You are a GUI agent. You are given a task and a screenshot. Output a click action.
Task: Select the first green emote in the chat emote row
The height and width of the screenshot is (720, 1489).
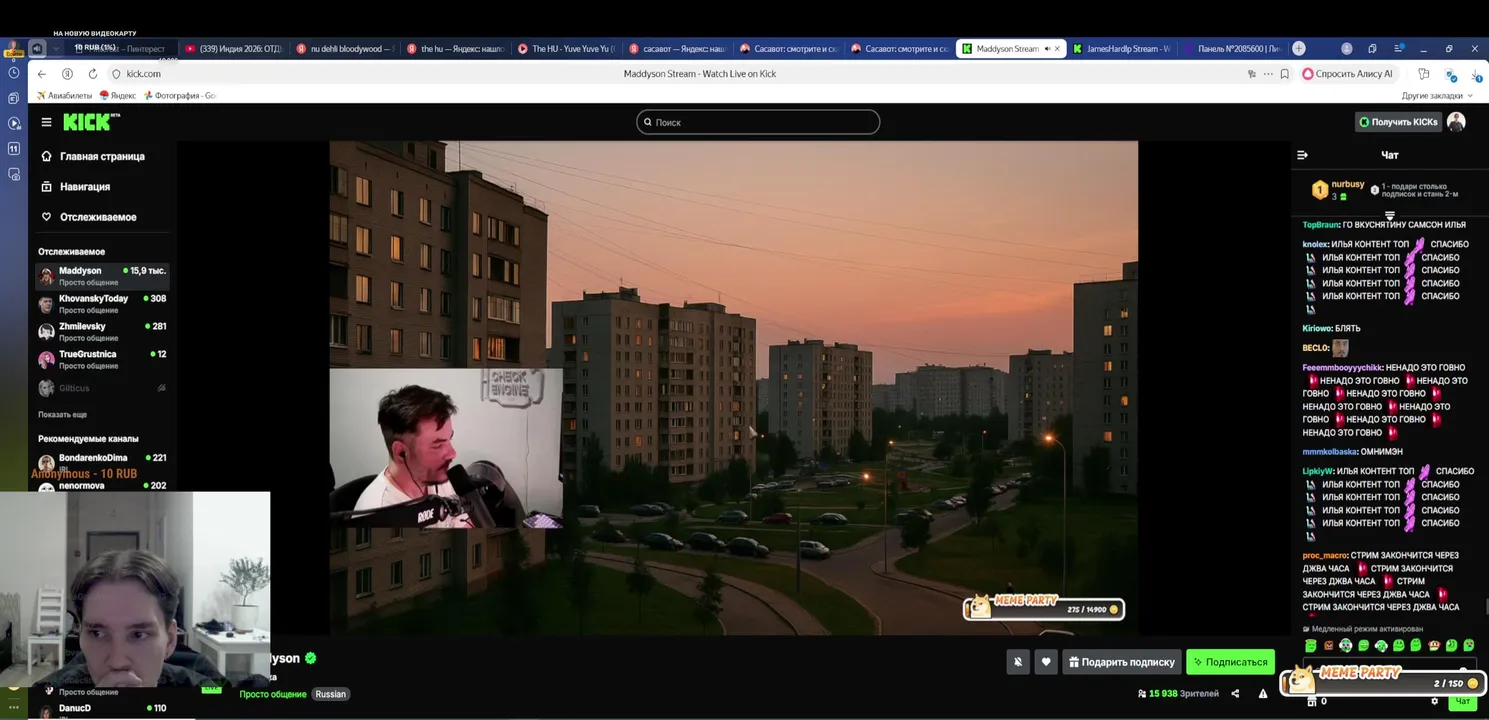click(1311, 645)
